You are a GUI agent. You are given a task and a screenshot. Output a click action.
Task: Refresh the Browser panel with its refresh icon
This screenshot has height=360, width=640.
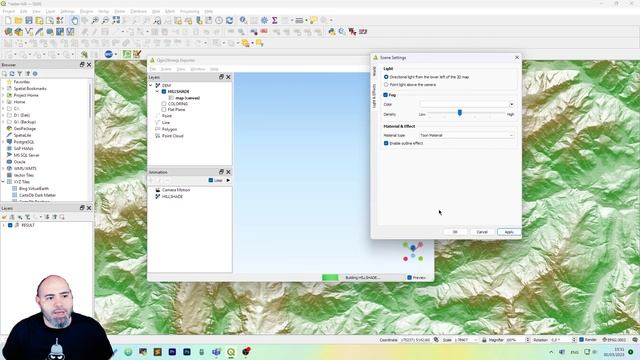[x=12, y=74]
